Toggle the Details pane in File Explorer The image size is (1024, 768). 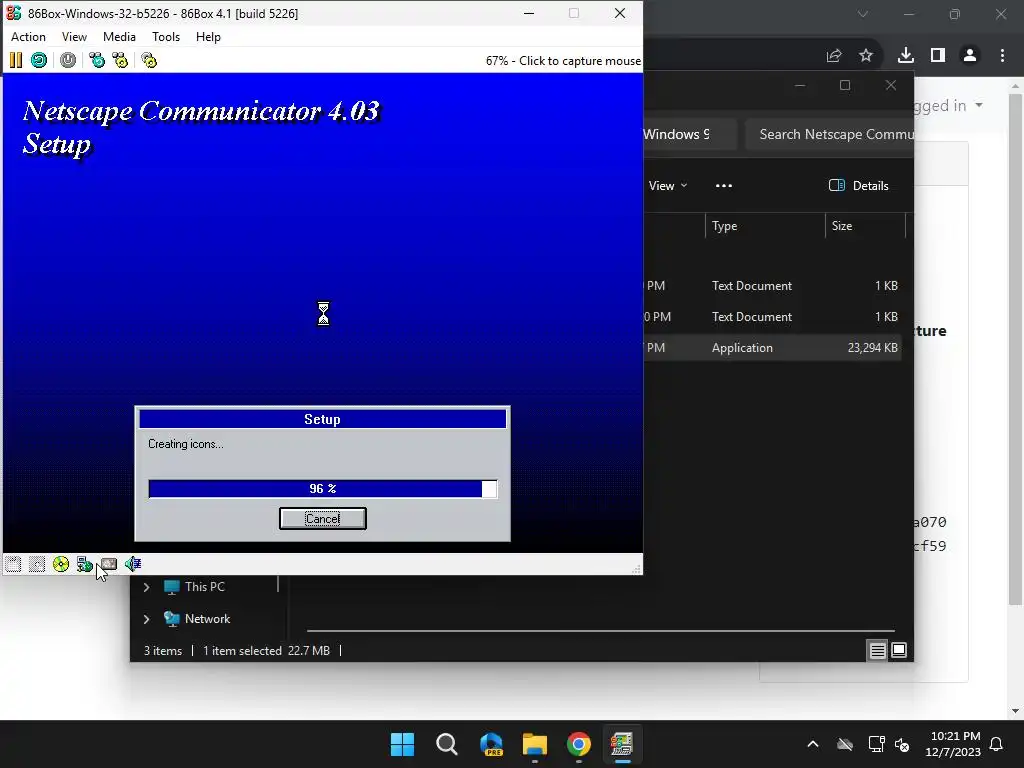point(858,185)
